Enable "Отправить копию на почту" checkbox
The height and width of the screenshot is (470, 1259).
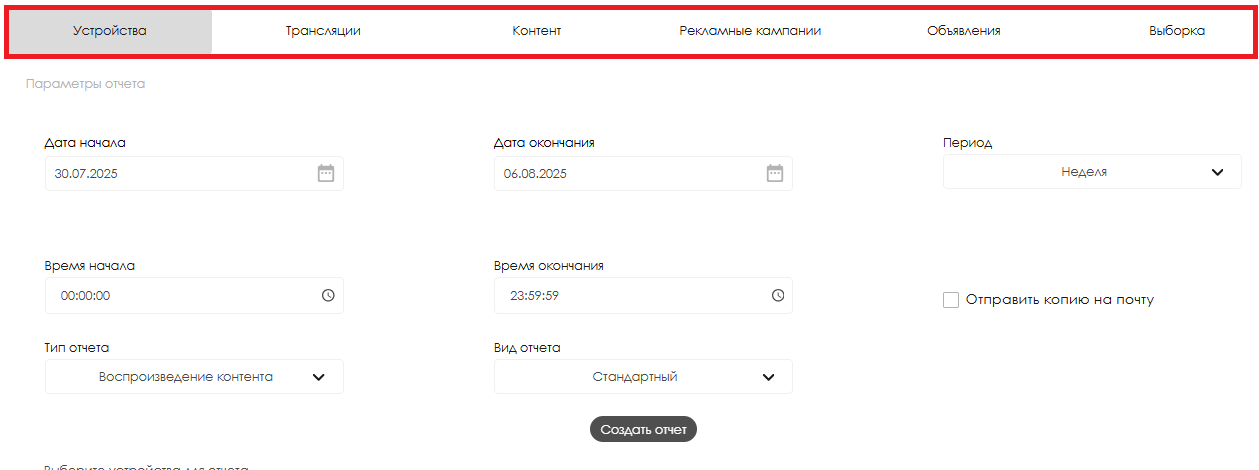pyautogui.click(x=951, y=300)
